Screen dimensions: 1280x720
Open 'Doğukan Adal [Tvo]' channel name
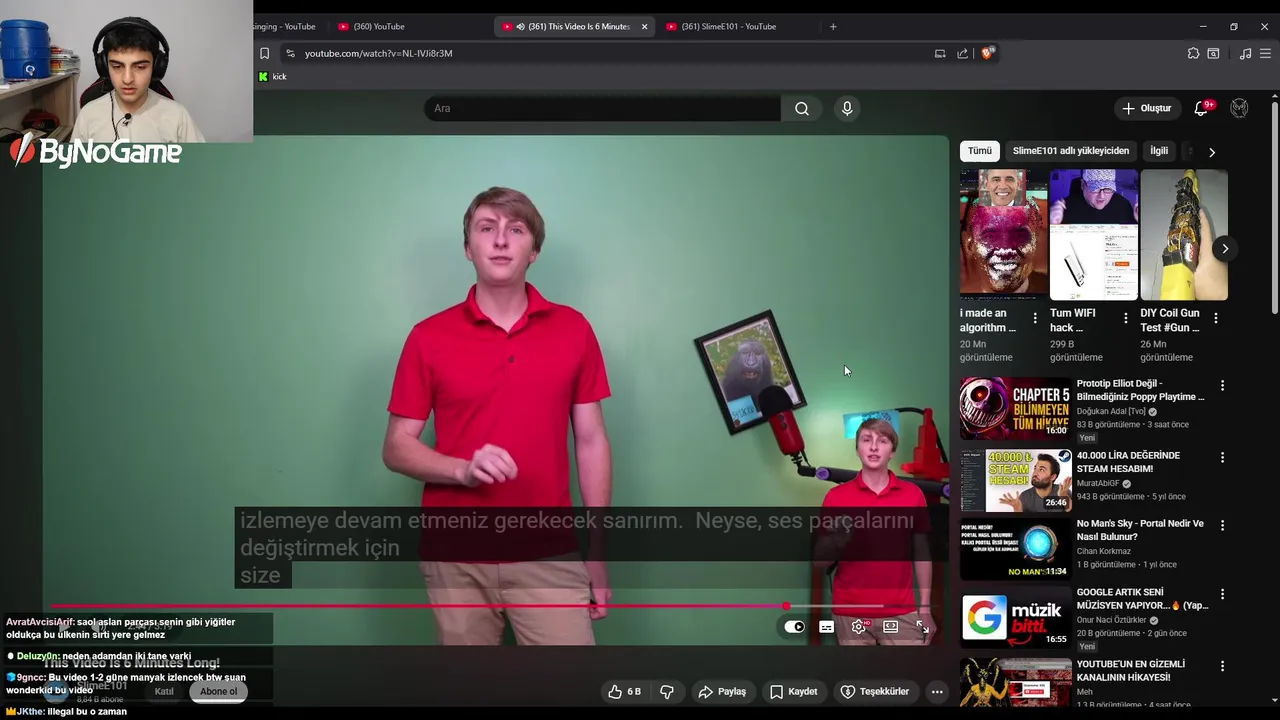1111,411
